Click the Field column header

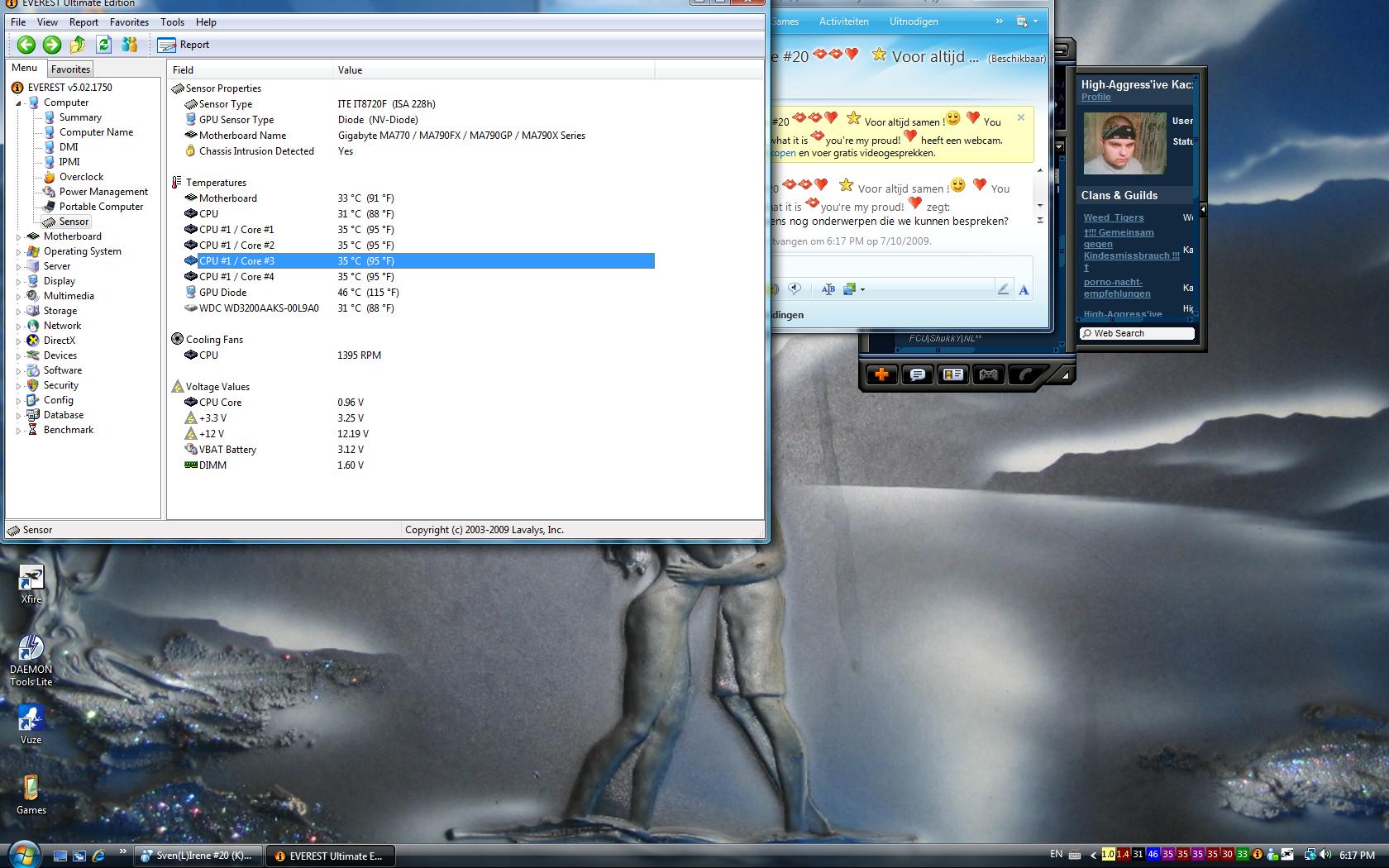tap(250, 70)
